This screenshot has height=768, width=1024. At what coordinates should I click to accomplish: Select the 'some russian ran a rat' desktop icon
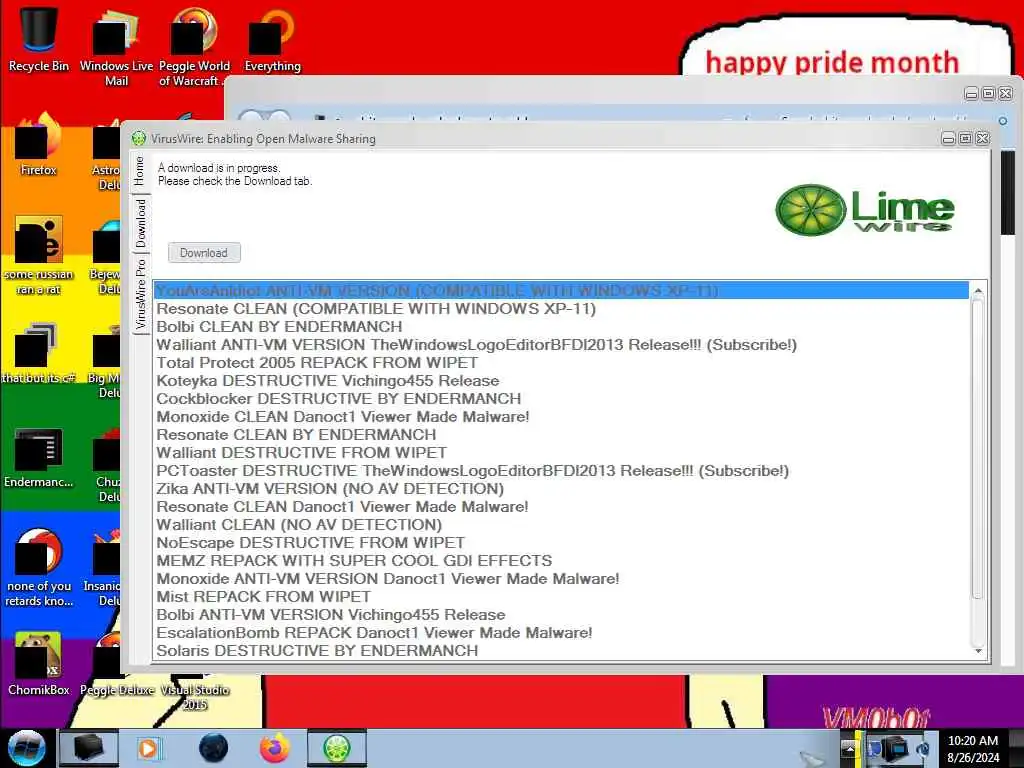tap(39, 255)
